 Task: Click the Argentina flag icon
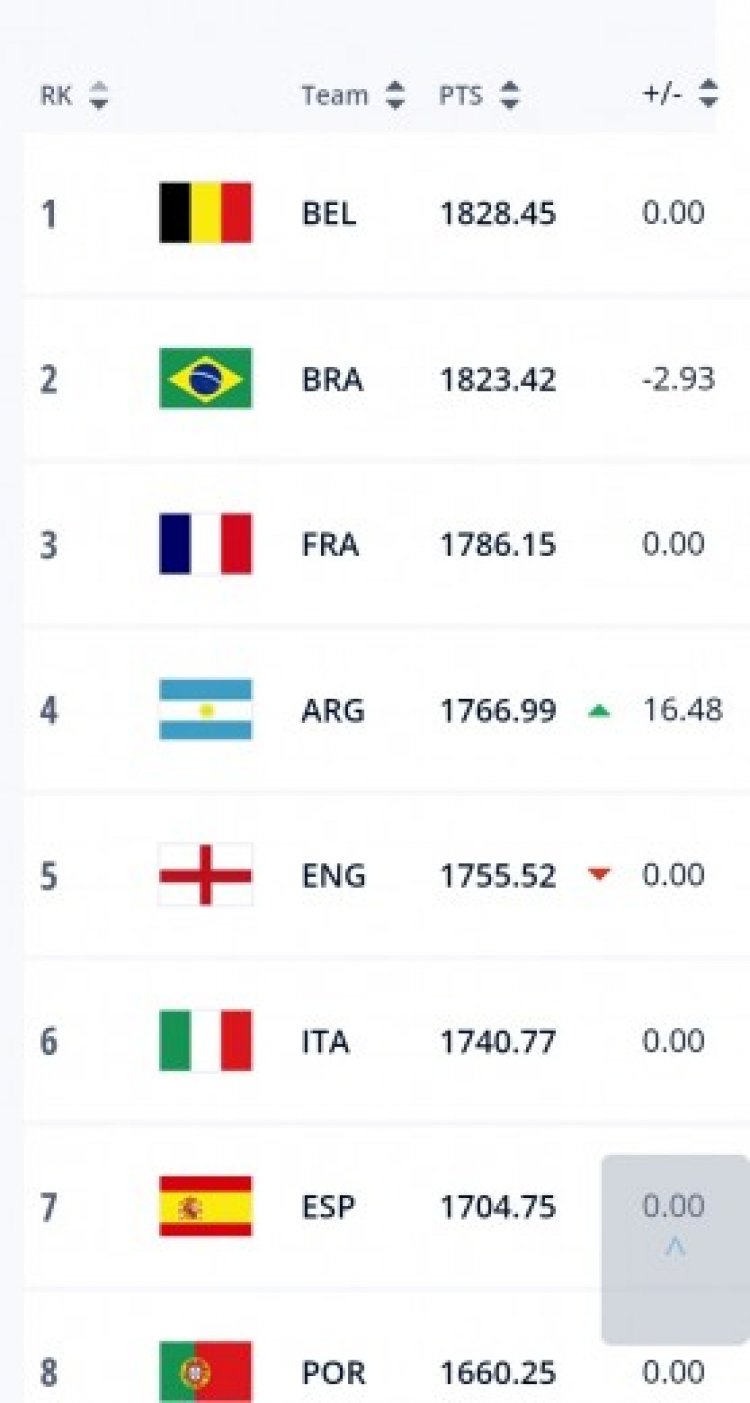point(206,710)
